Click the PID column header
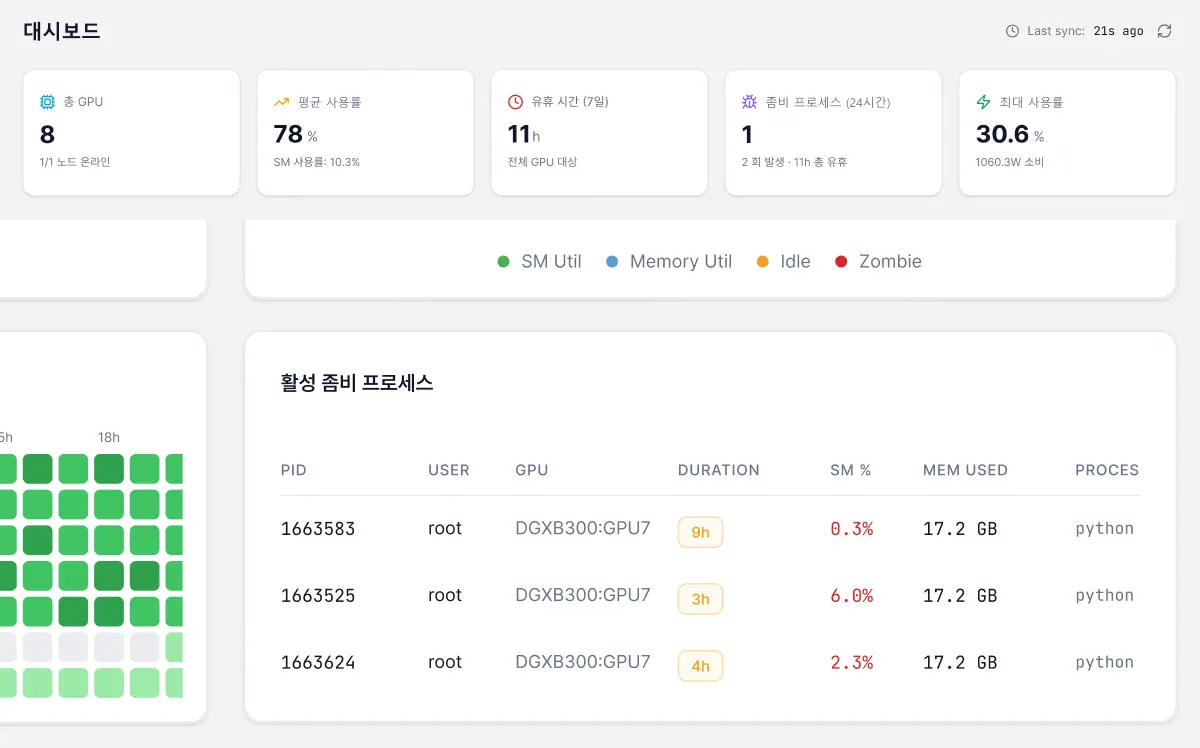The height and width of the screenshot is (748, 1200). [294, 470]
